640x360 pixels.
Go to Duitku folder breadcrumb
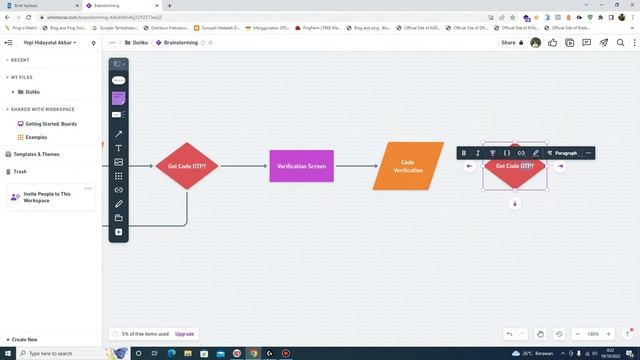(x=136, y=42)
